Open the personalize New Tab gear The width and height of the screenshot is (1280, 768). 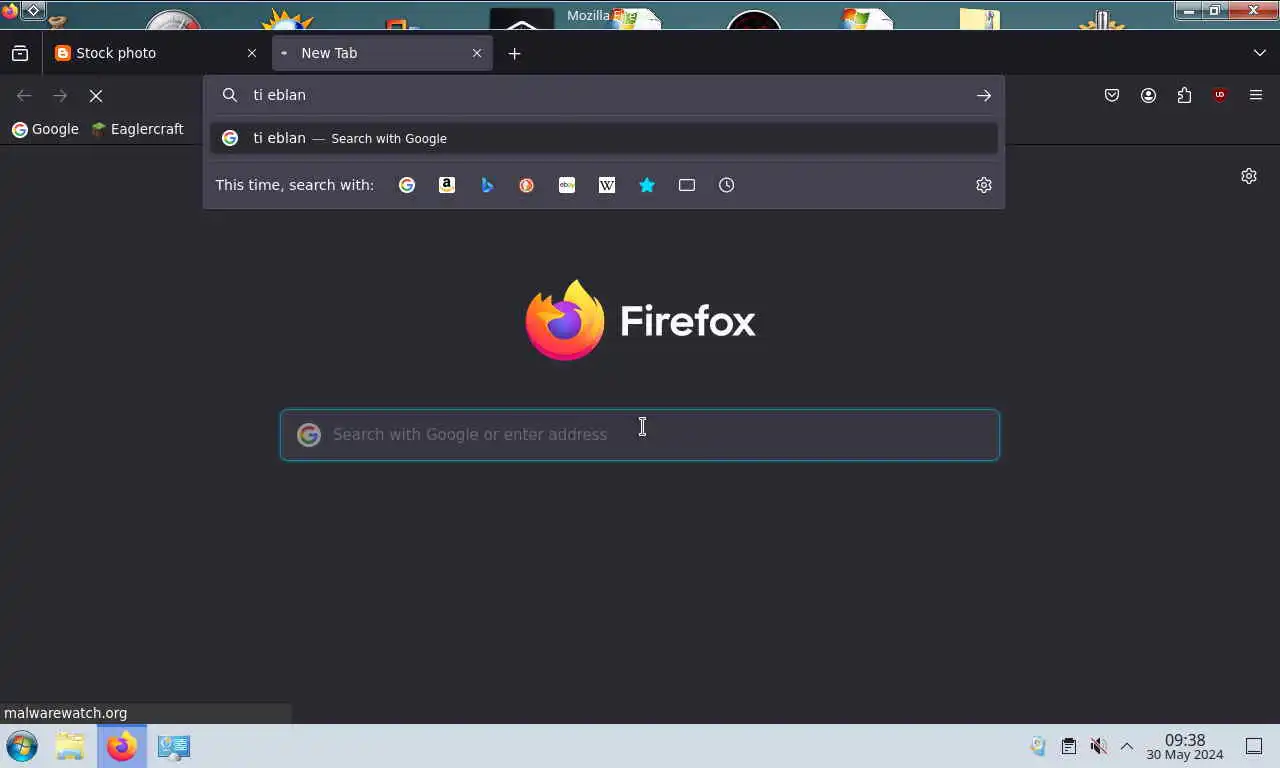[1249, 176]
